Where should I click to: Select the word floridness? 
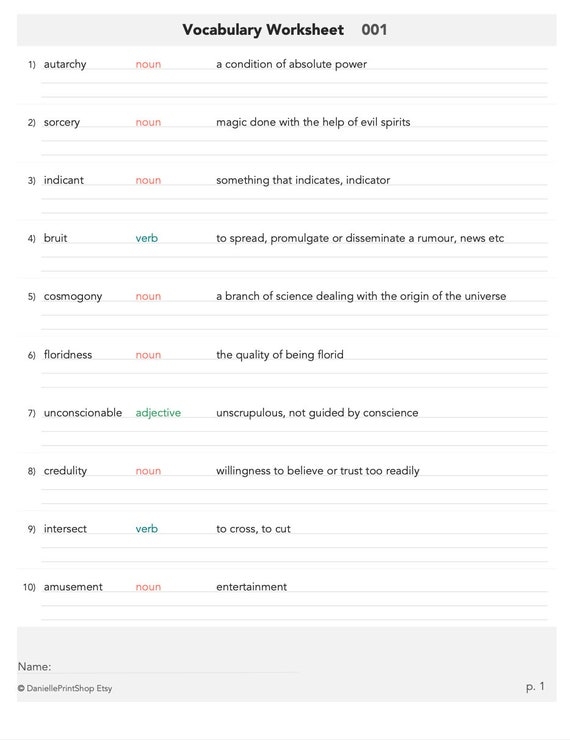pyautogui.click(x=67, y=355)
